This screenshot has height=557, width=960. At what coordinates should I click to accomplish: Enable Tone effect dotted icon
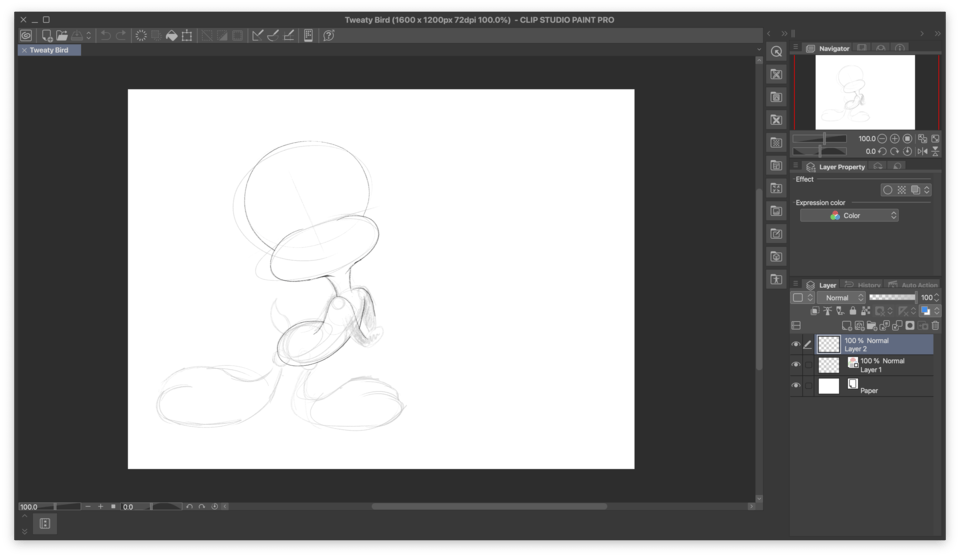[x=901, y=190]
